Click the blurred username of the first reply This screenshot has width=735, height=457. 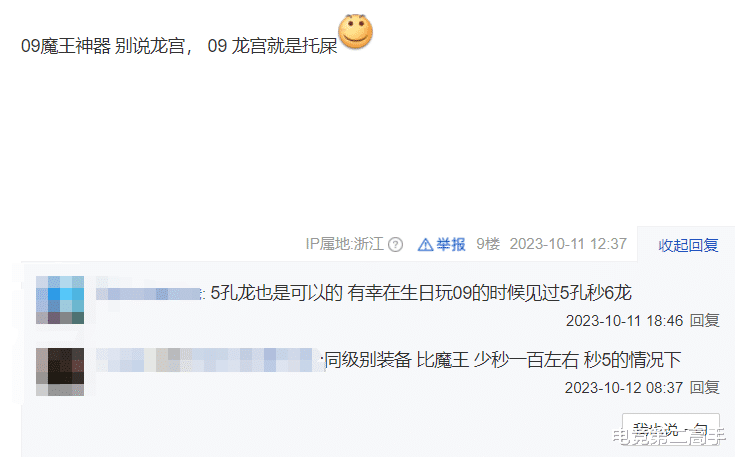[x=149, y=294]
